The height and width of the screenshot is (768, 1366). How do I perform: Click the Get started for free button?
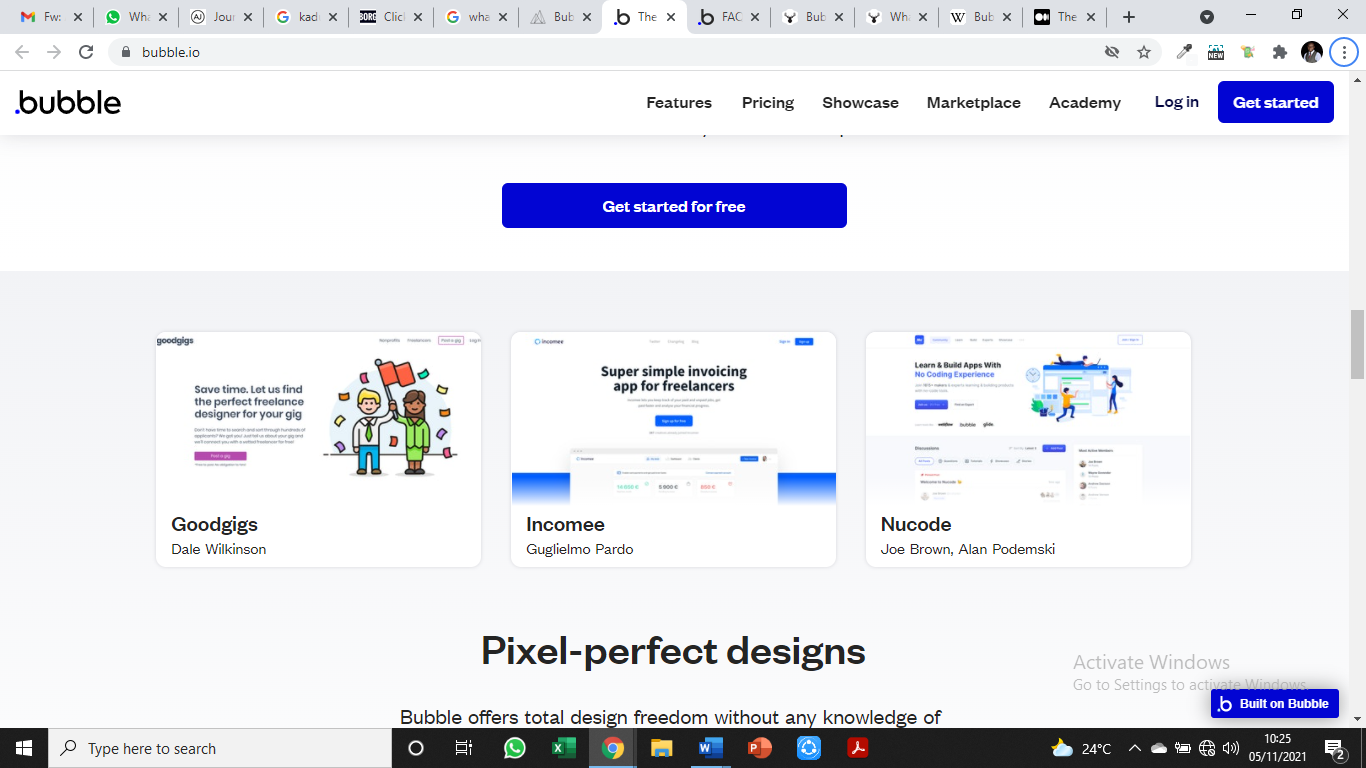[674, 206]
